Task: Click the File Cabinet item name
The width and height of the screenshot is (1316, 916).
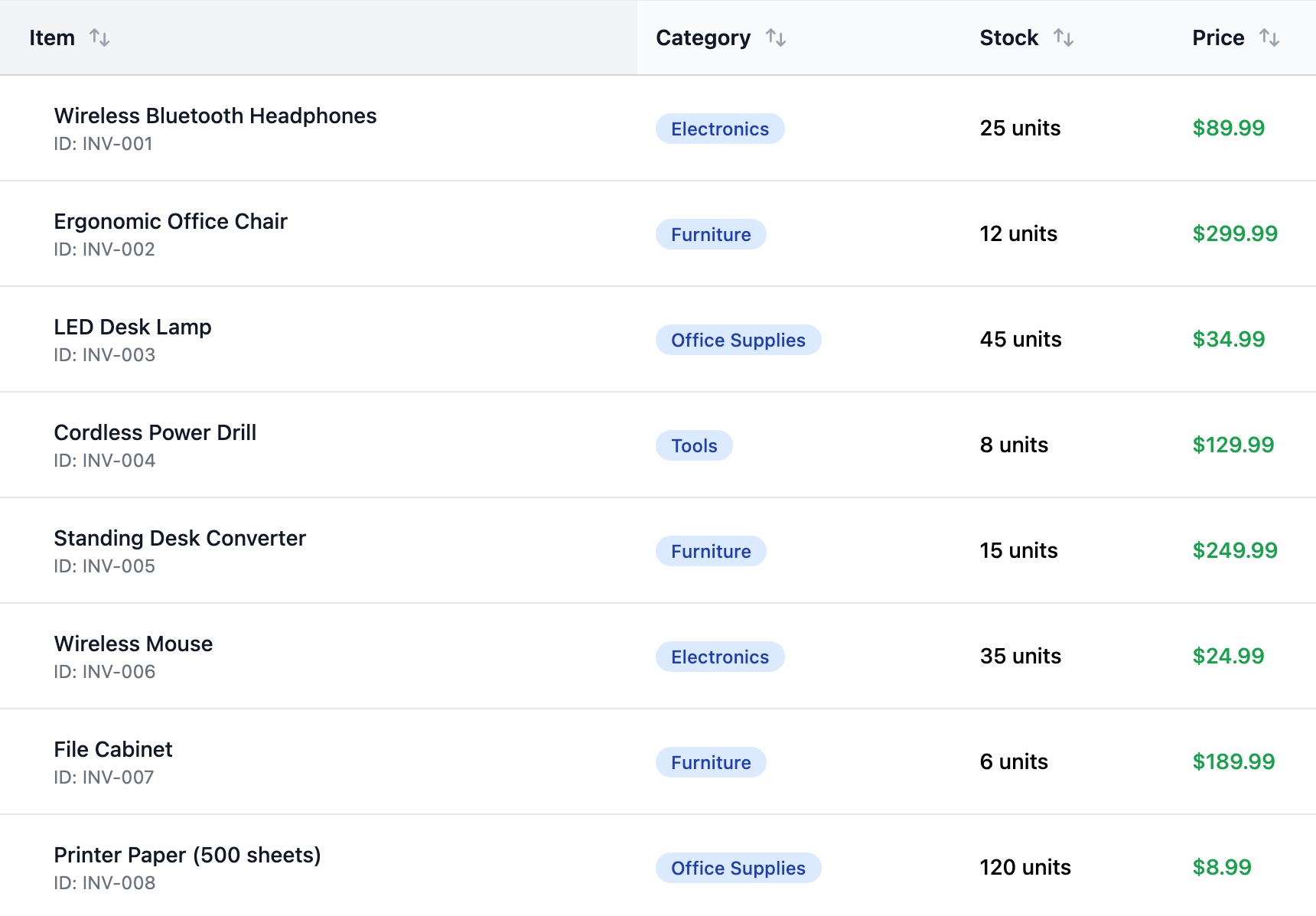Action: tap(113, 749)
